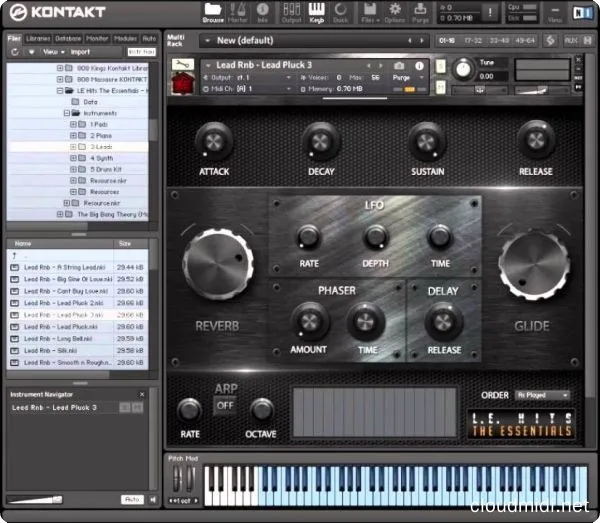Open the Master editor metronome icon

pyautogui.click(x=237, y=13)
